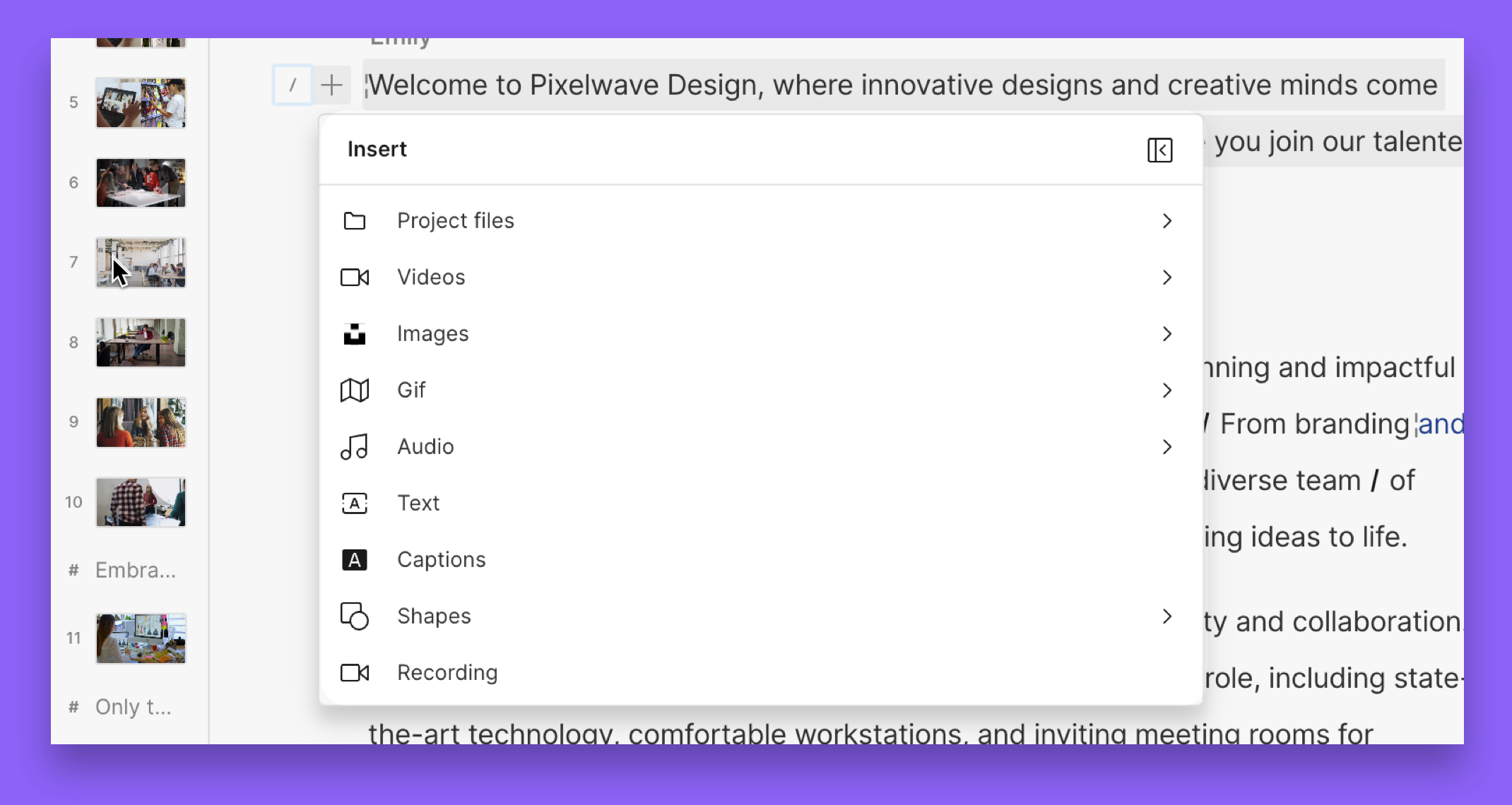Click the highlighted word 'and' after branding
The image size is (1512, 805).
1441,424
